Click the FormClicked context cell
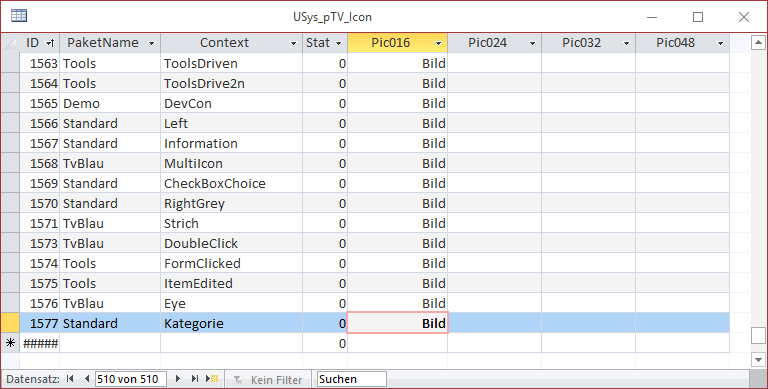 [231, 264]
